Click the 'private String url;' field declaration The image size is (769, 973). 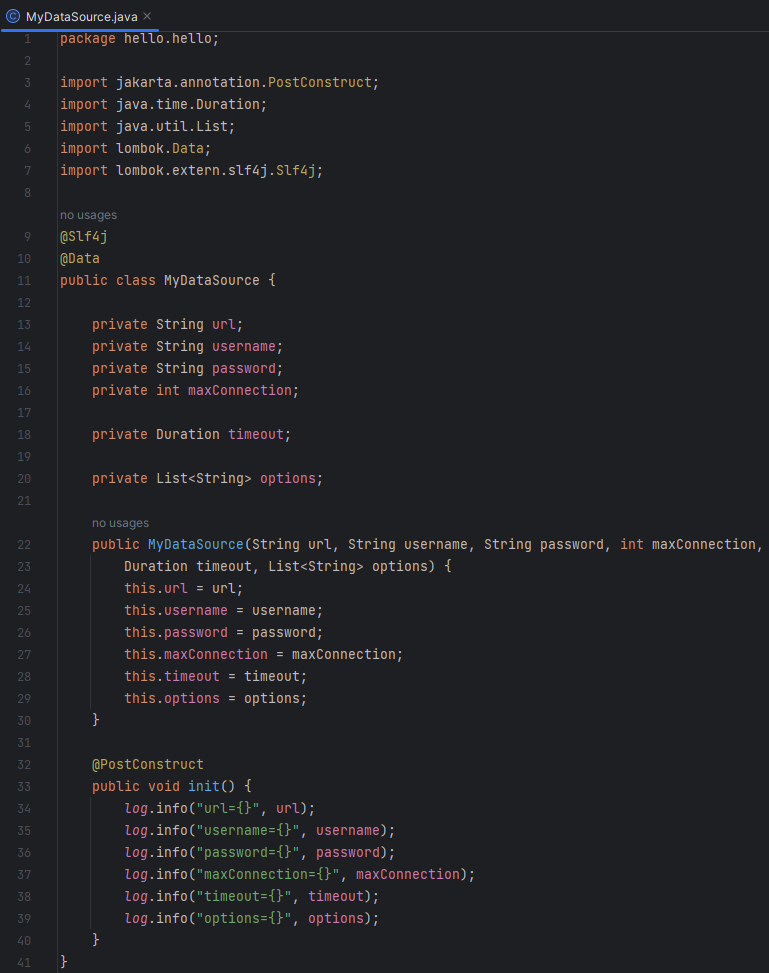tap(168, 325)
